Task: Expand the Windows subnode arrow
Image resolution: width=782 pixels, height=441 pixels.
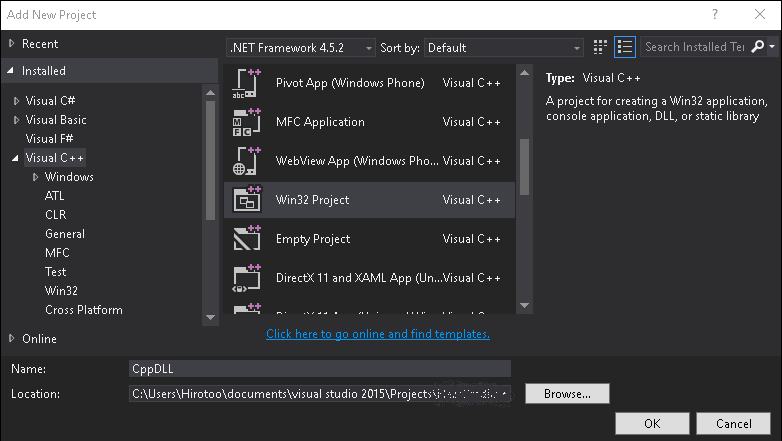Action: [x=35, y=177]
